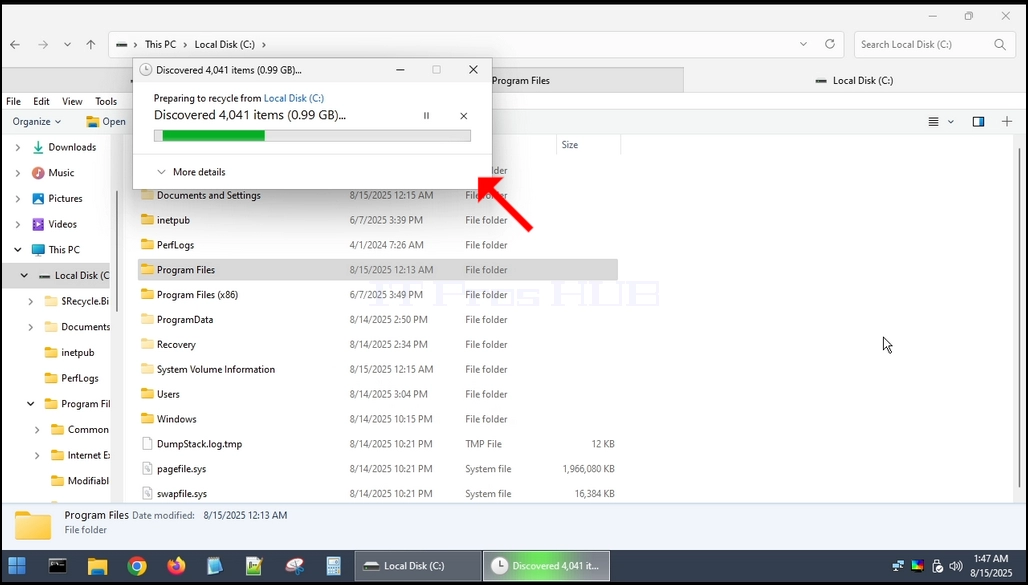Click the This PC breadcrumb in the address bar
This screenshot has width=1028, height=585.
coord(161,45)
